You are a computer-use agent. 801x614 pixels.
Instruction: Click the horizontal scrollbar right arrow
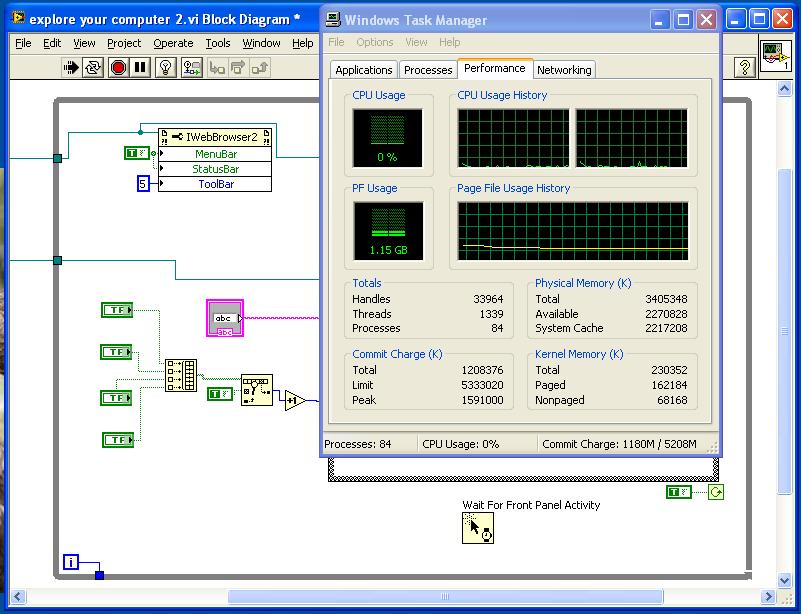click(x=768, y=596)
